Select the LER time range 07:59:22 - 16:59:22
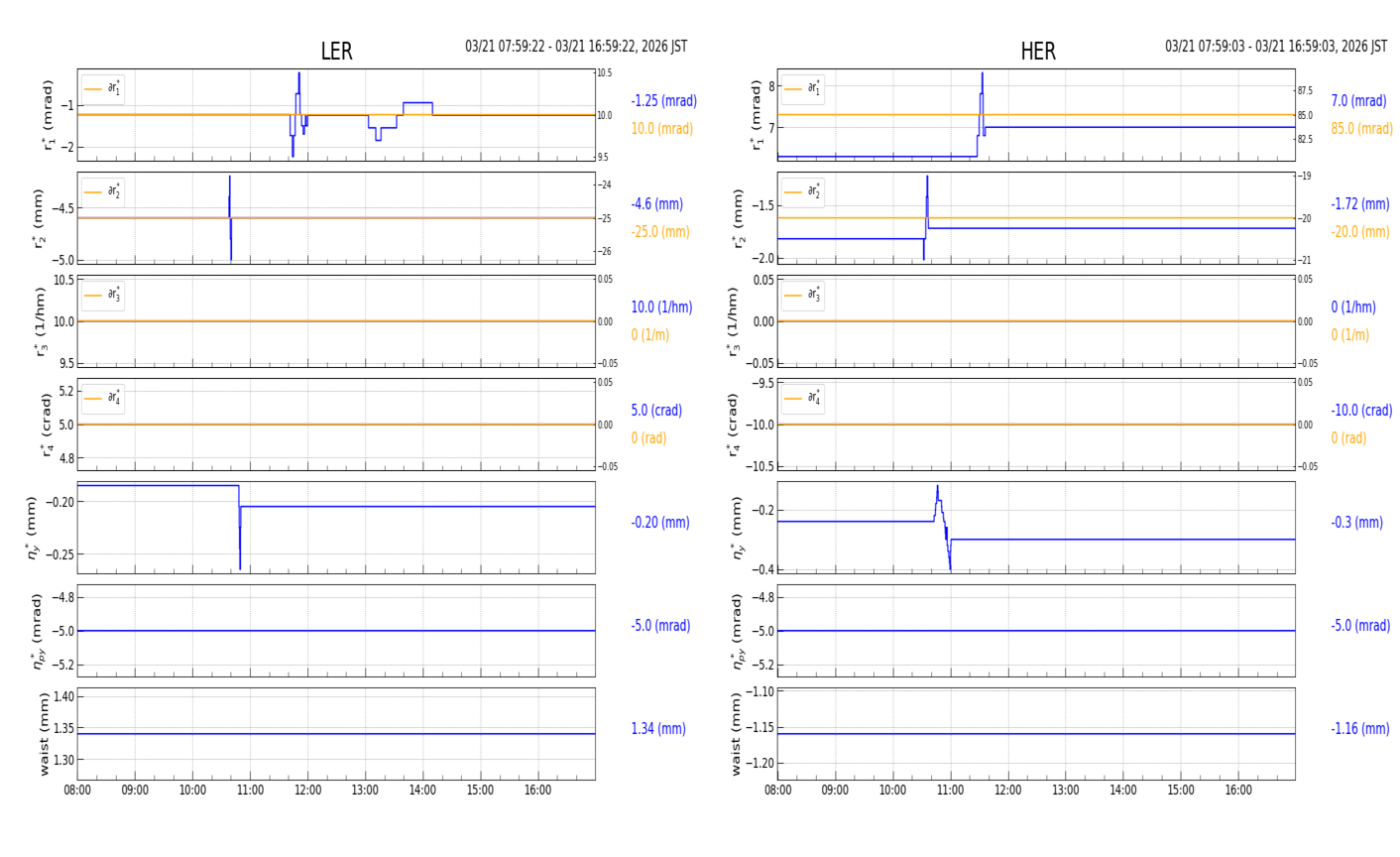 [x=576, y=47]
